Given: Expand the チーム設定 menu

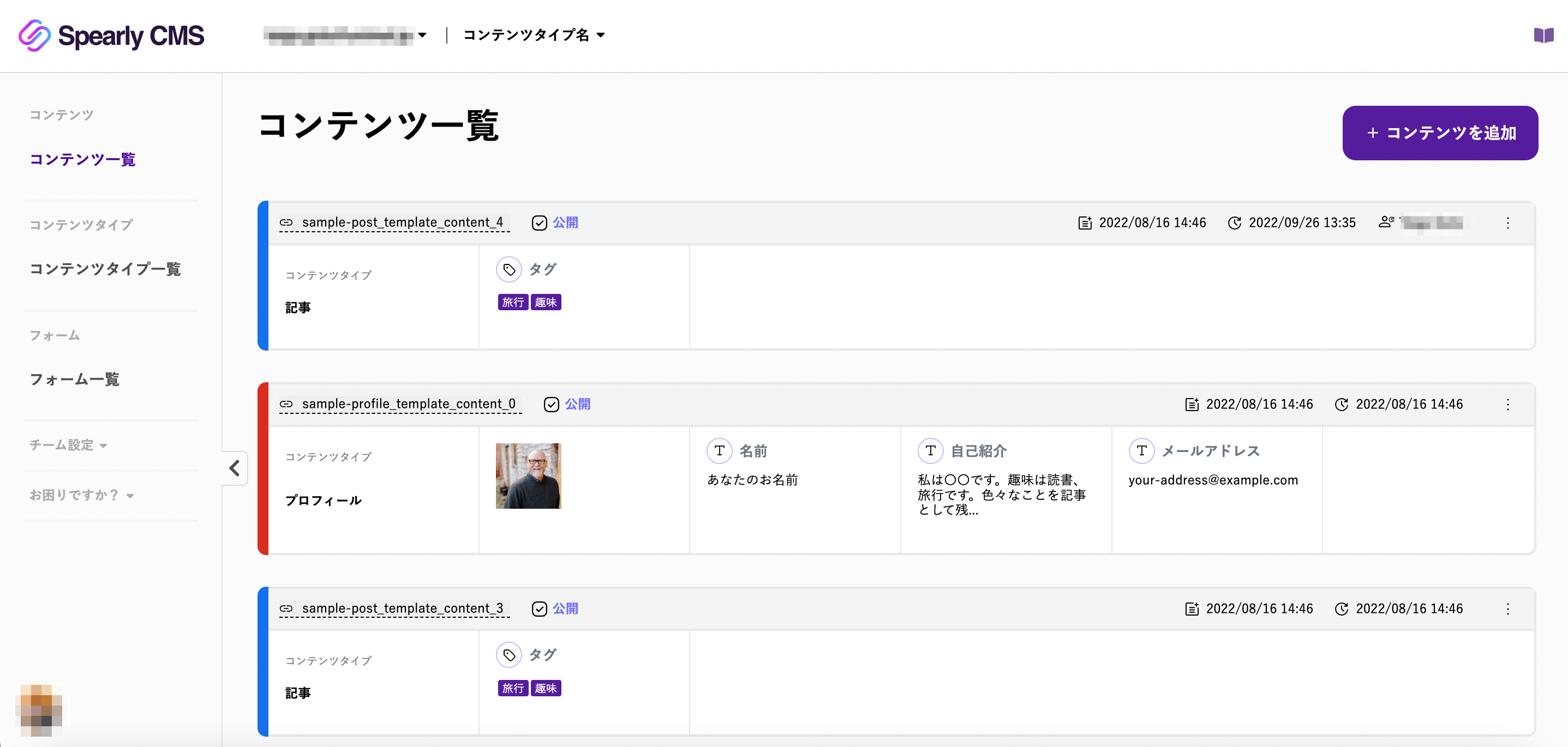Looking at the screenshot, I should tap(68, 445).
